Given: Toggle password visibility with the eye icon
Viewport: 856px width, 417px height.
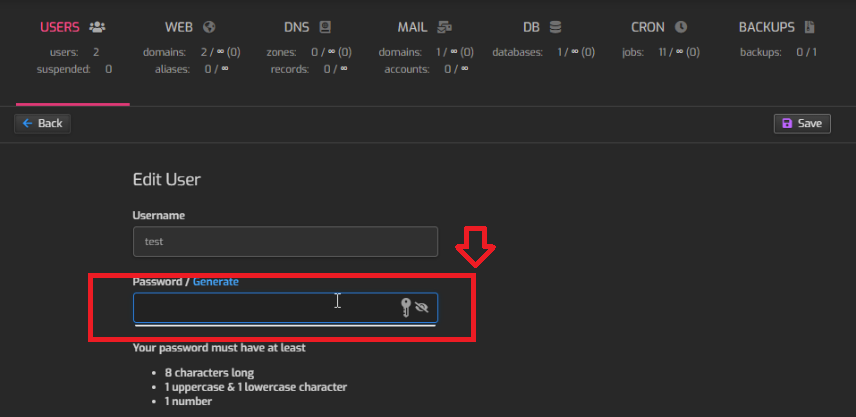Looking at the screenshot, I should click(422, 308).
